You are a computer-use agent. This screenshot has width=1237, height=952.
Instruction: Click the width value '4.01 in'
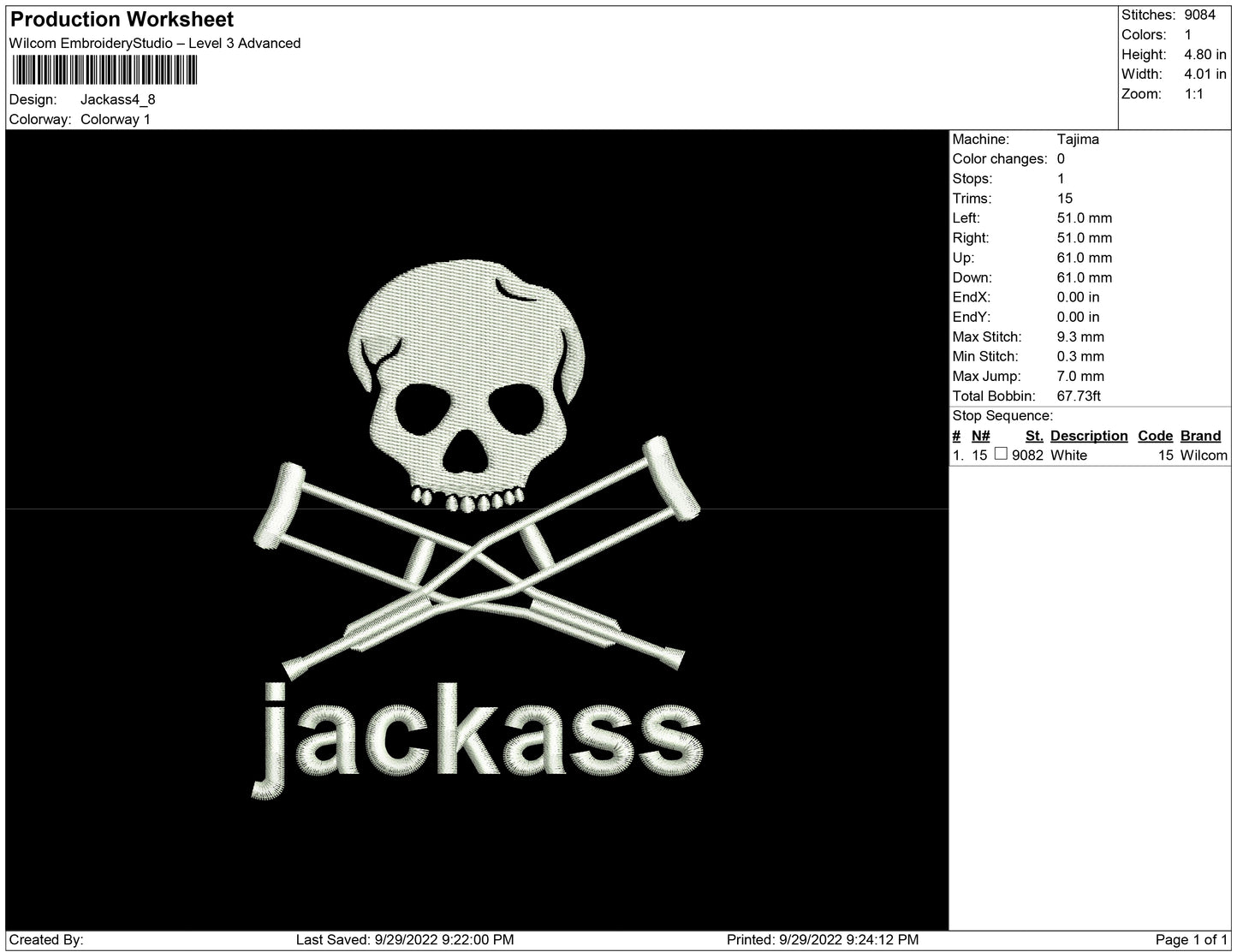click(x=1205, y=74)
